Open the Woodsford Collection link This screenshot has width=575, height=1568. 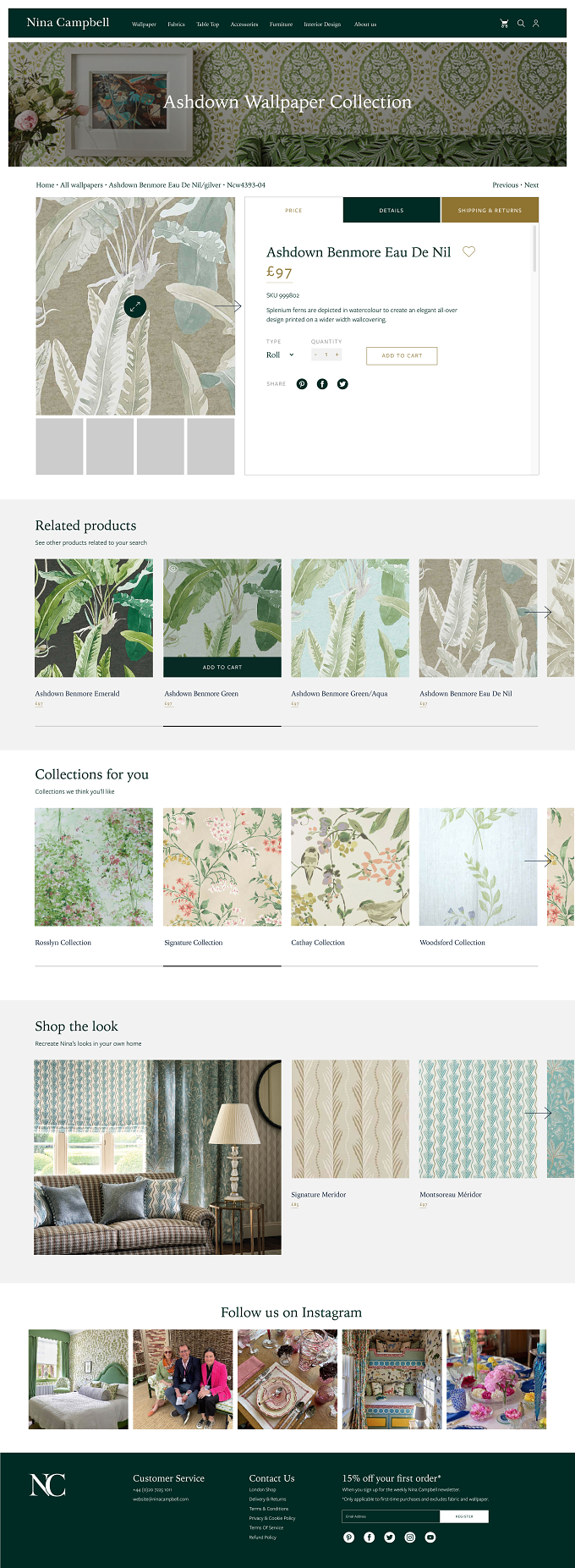[x=452, y=942]
